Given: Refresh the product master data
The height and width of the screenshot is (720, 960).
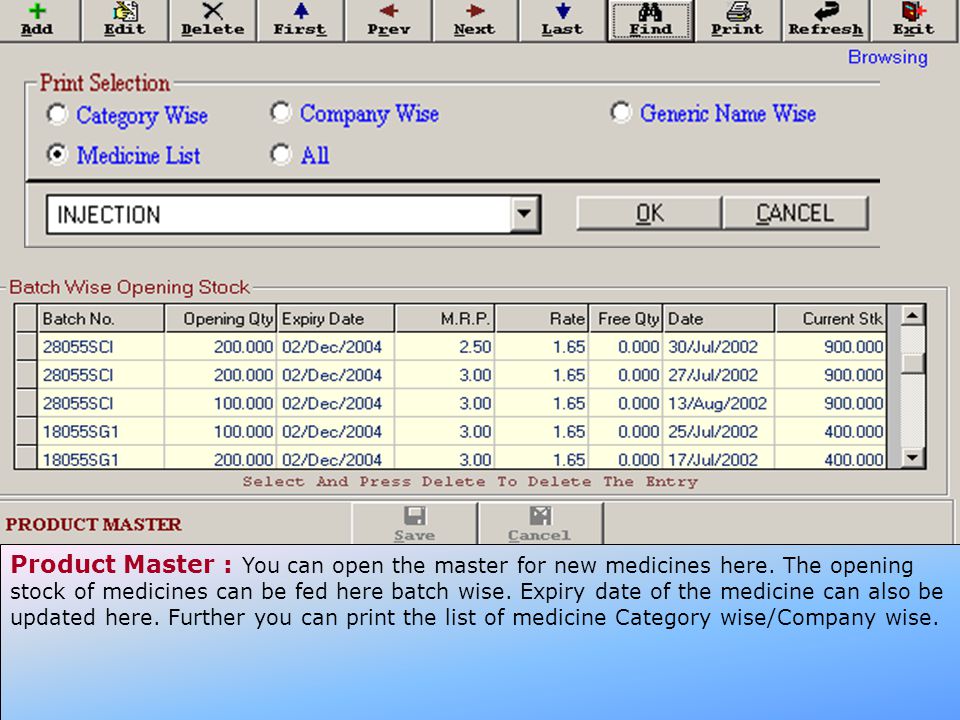Looking at the screenshot, I should pyautogui.click(x=826, y=20).
